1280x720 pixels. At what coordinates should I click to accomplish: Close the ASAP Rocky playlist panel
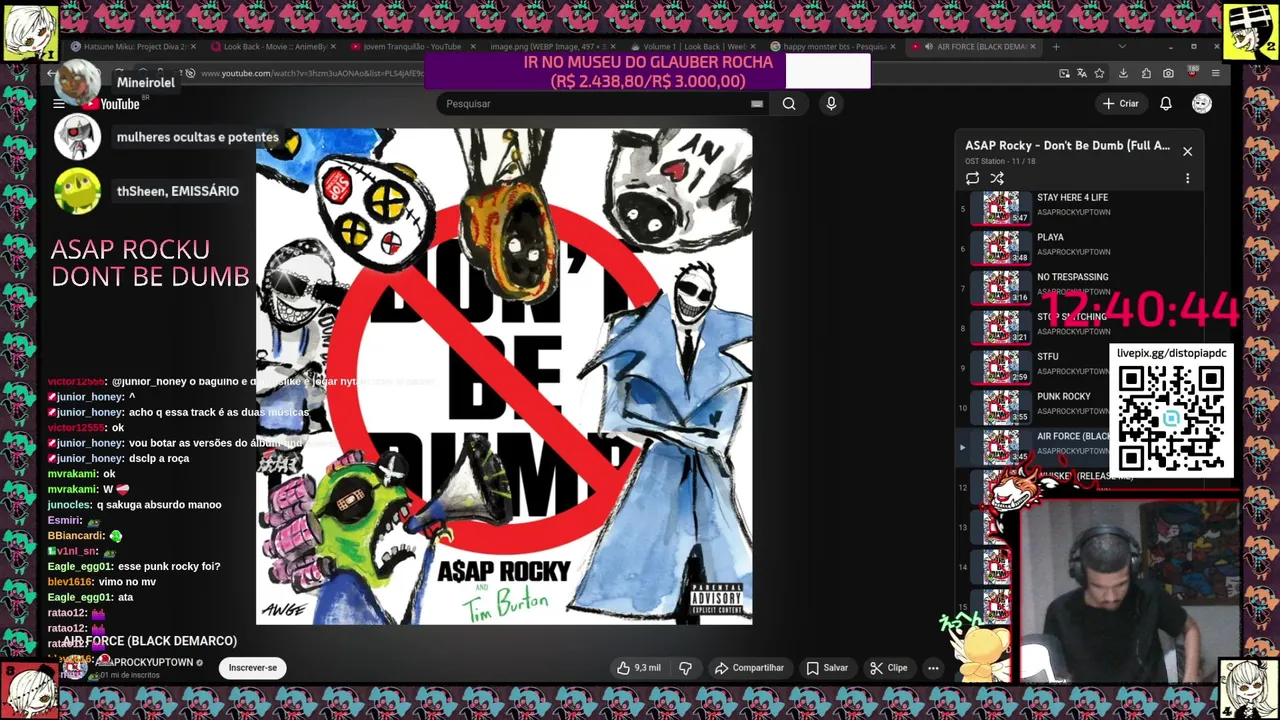(x=1187, y=151)
